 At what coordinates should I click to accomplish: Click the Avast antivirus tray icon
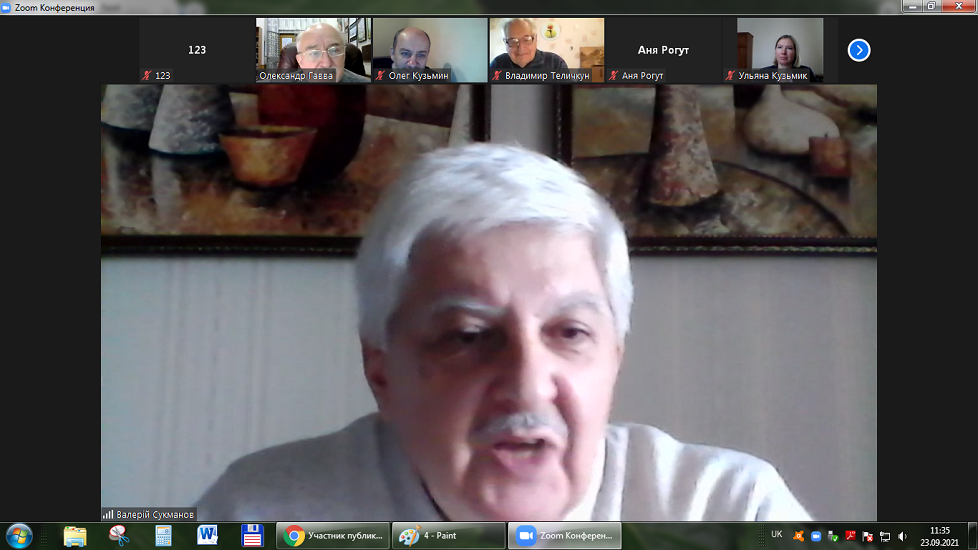[x=798, y=536]
